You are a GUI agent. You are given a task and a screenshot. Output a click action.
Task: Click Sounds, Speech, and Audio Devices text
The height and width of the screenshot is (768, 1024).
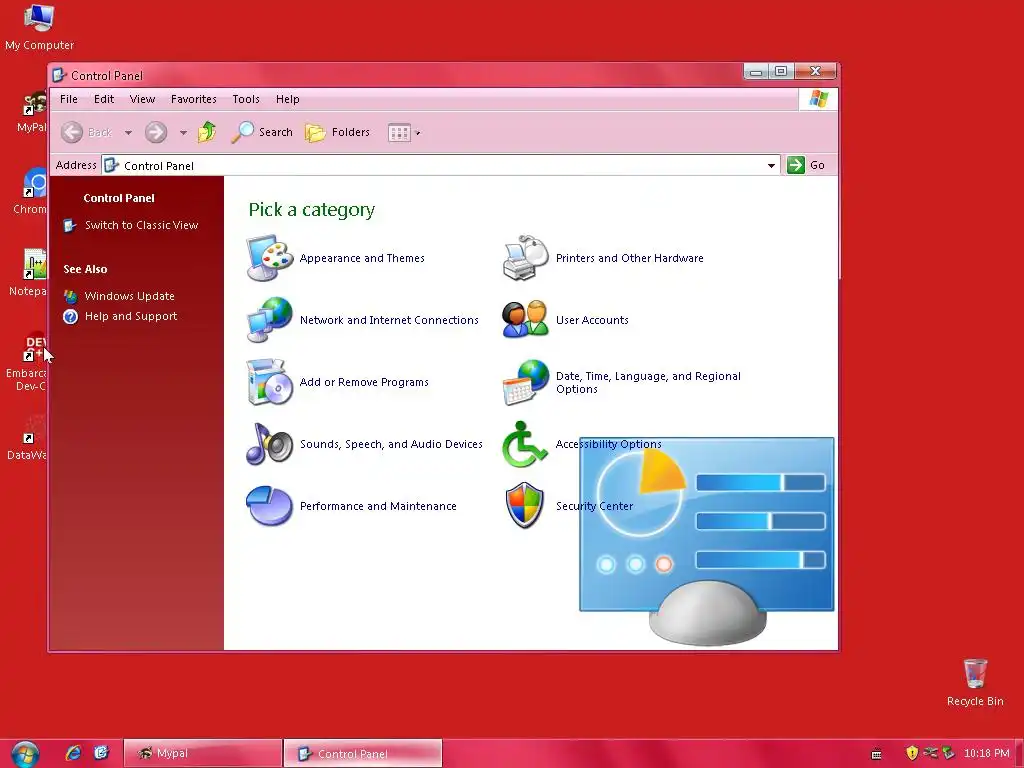coord(391,444)
